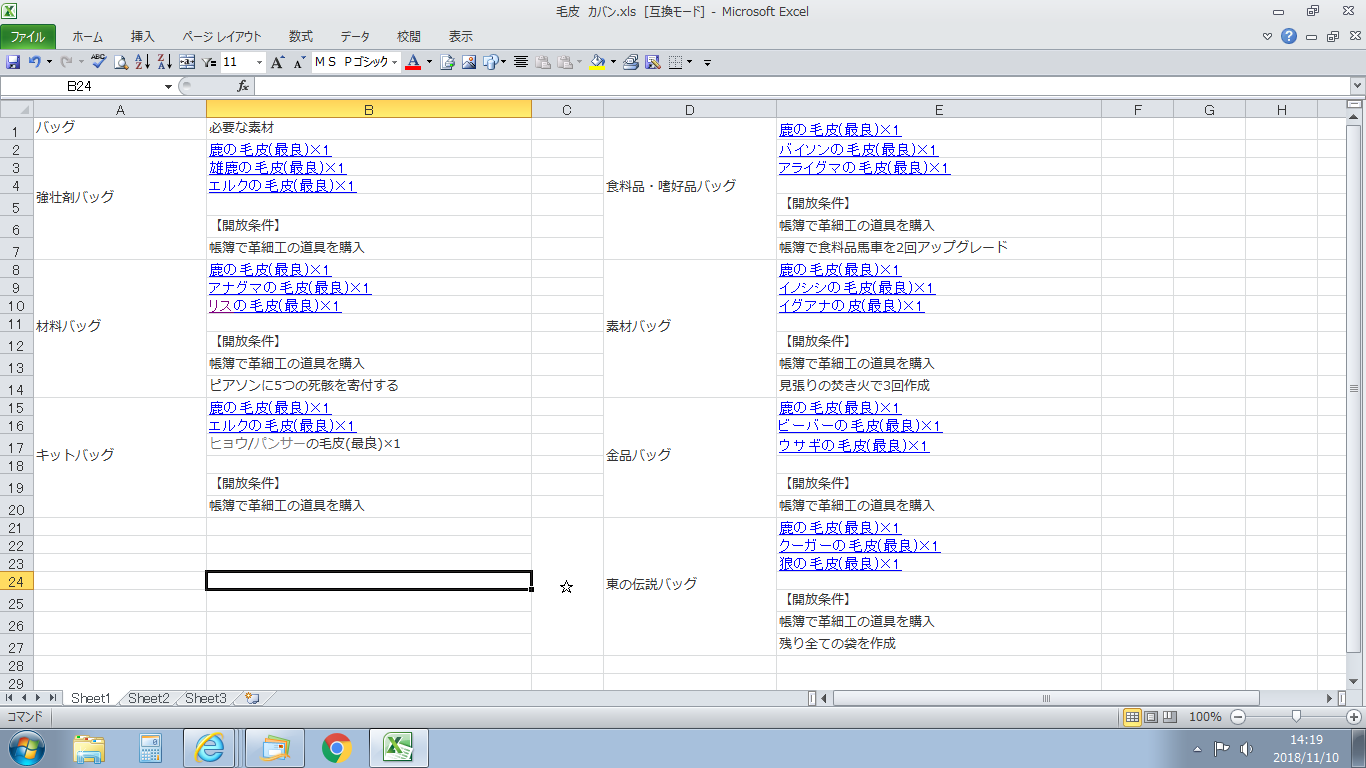Click the font color red A swatch
This screenshot has width=1366, height=768.
click(x=413, y=62)
